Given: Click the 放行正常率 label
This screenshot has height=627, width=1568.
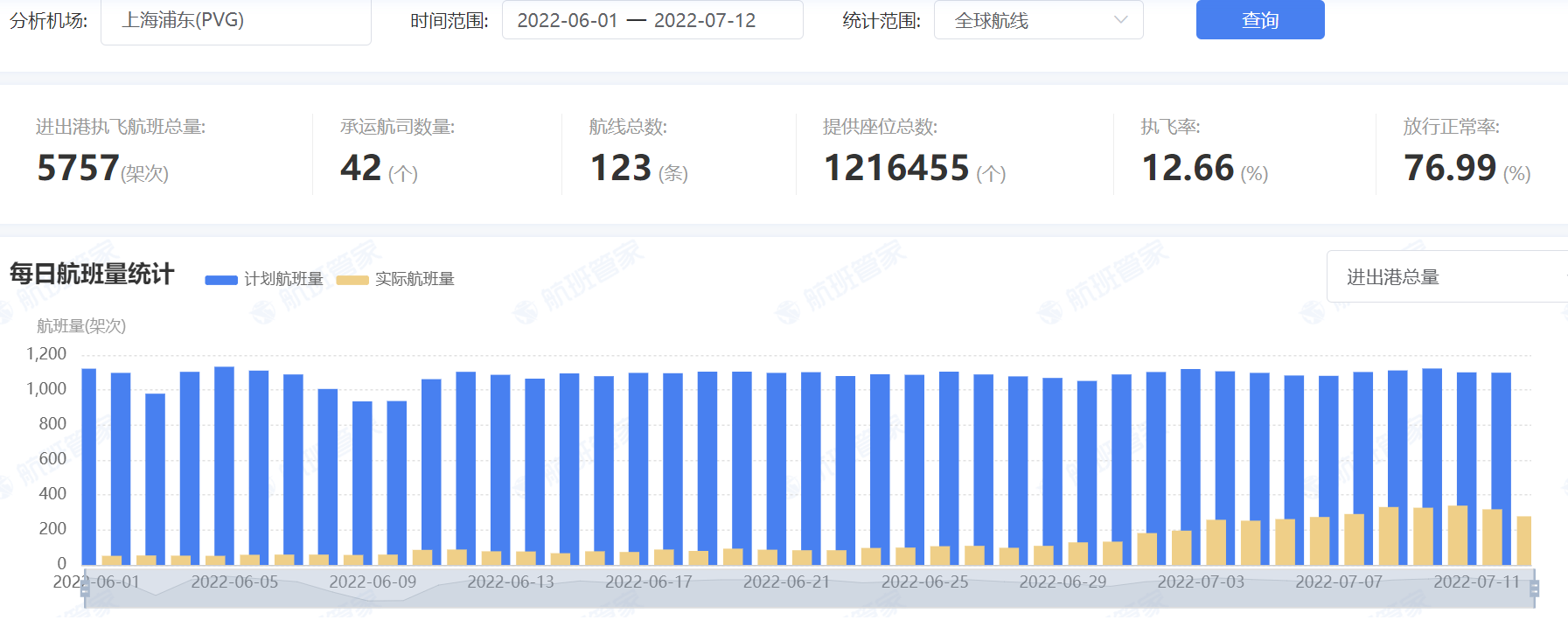Looking at the screenshot, I should coord(1452,127).
